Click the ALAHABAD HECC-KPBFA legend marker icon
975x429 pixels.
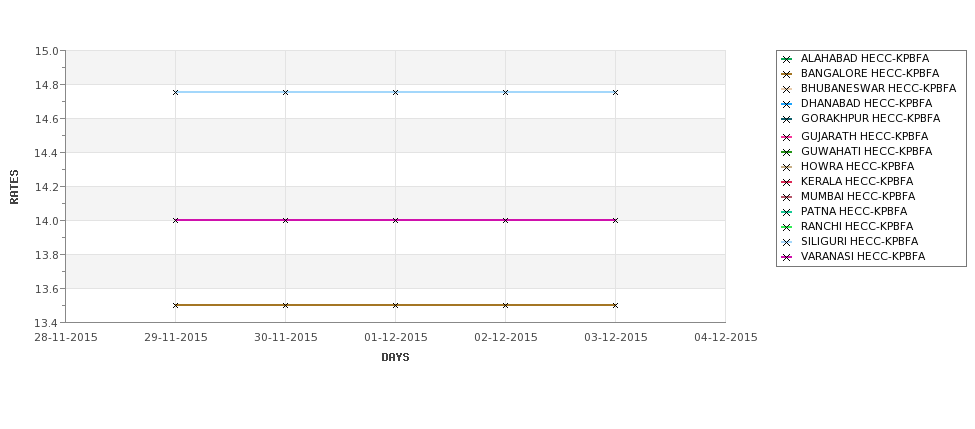(787, 59)
